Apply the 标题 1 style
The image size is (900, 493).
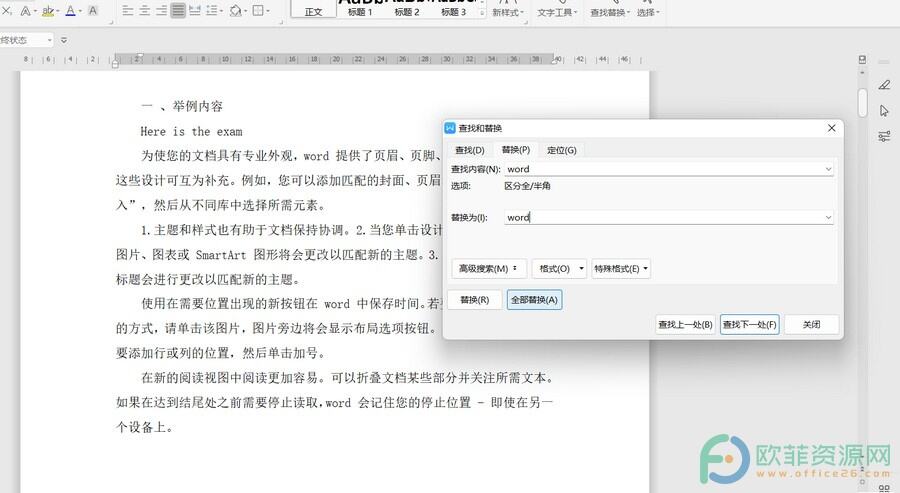[x=360, y=9]
